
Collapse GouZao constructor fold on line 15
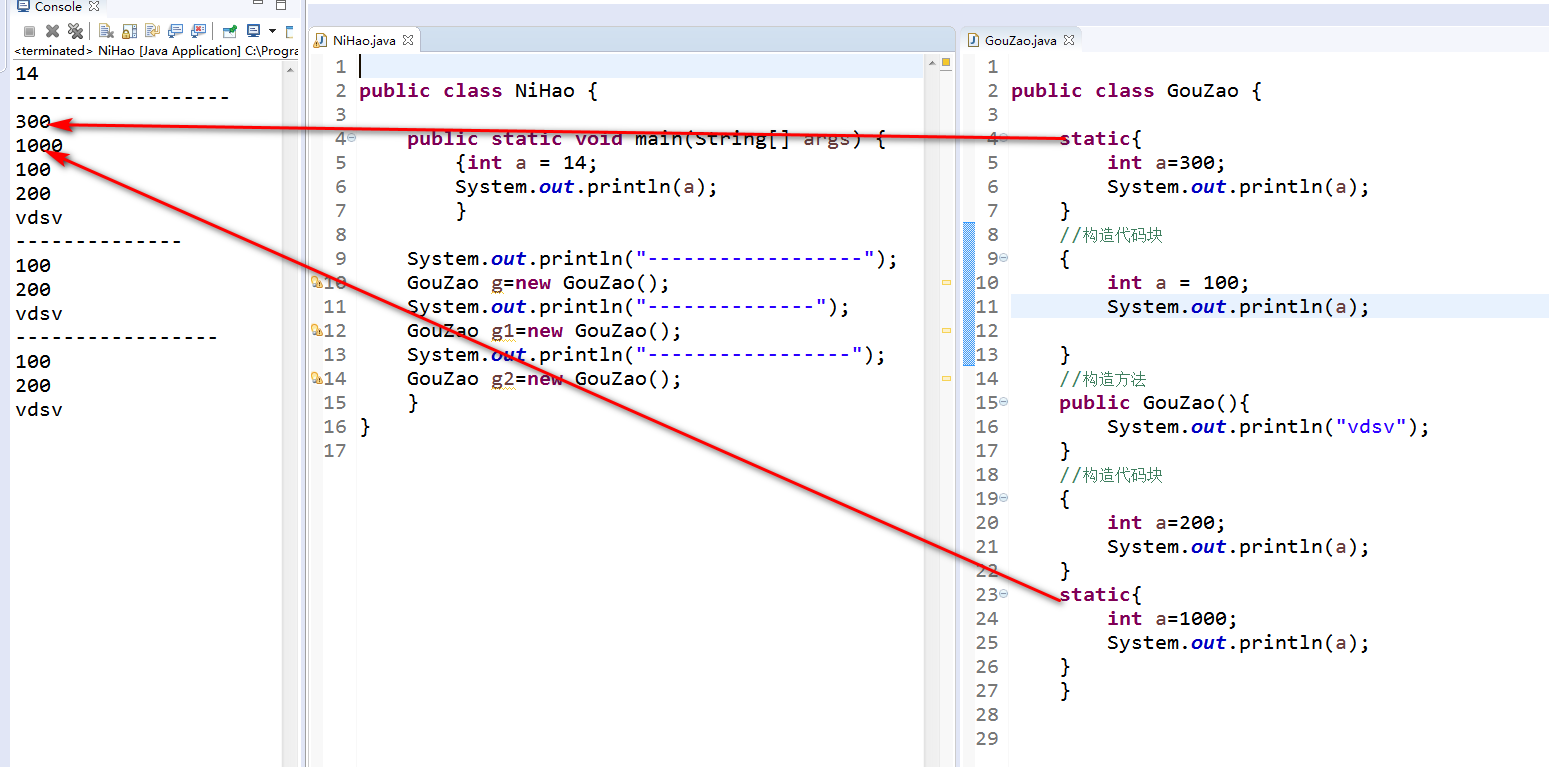click(x=1003, y=402)
